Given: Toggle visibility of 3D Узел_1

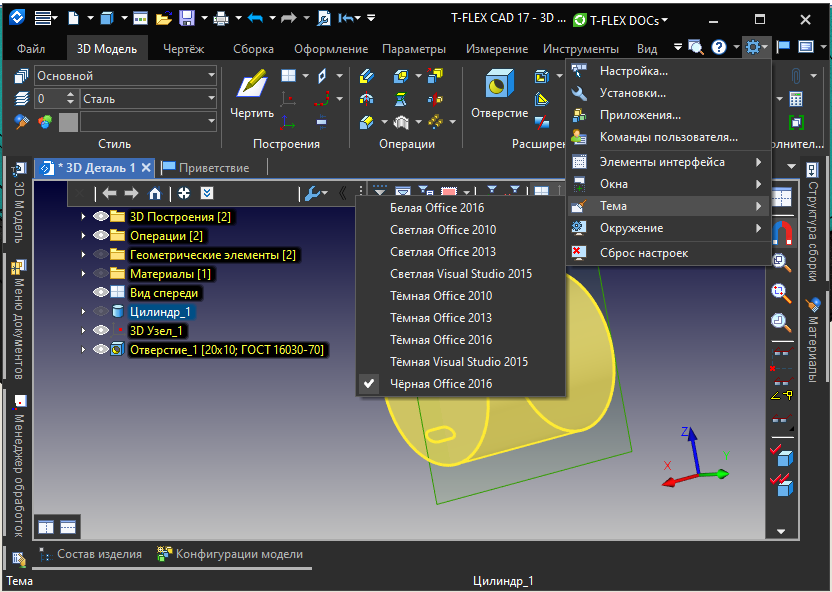Looking at the screenshot, I should click(100, 330).
